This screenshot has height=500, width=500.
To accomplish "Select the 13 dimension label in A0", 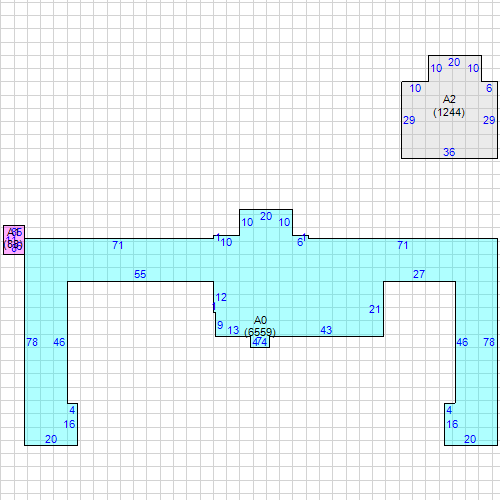I will pyautogui.click(x=233, y=330).
